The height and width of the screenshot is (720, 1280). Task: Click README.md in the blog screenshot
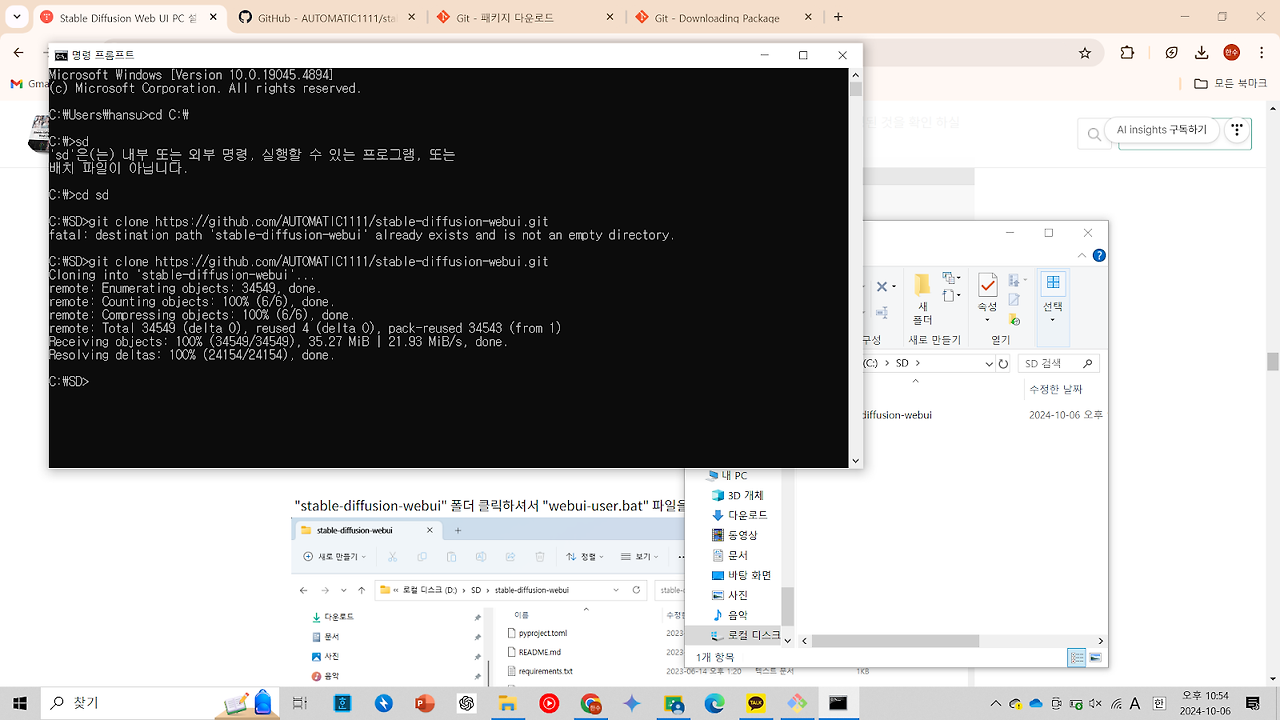point(532,652)
